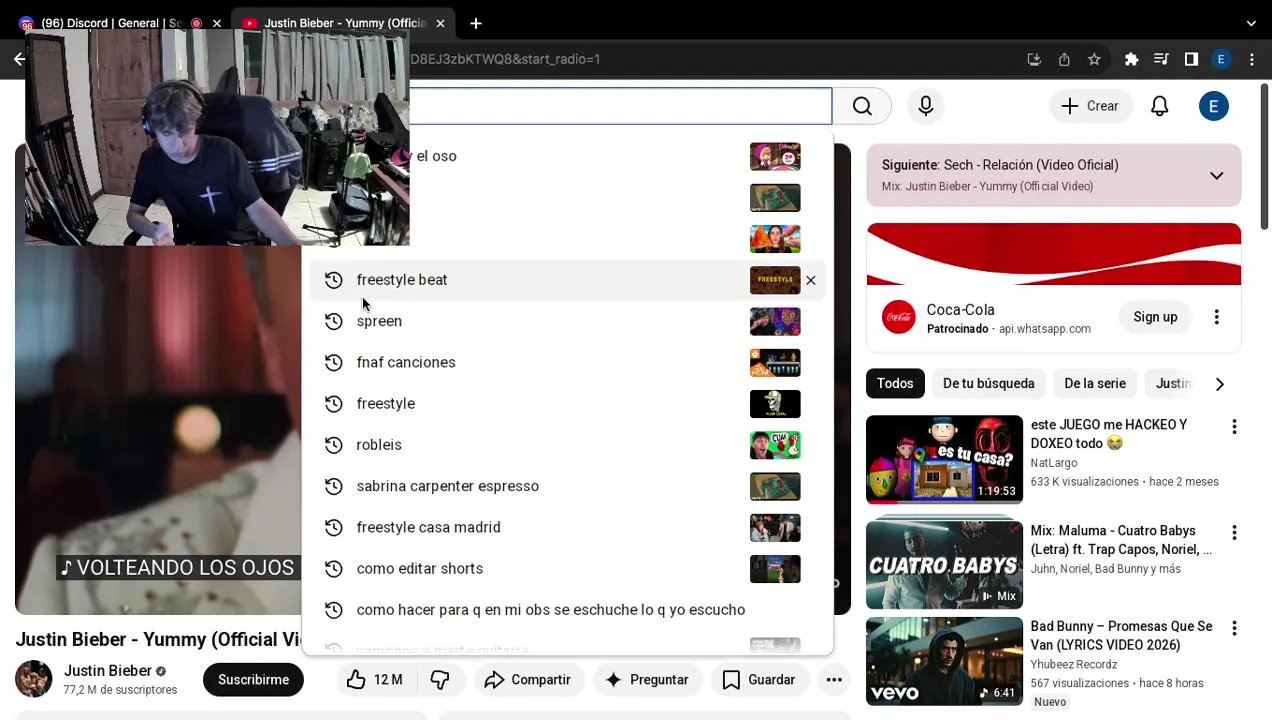
Task: Open the Cuatro Babys mix thumbnail
Action: (x=944, y=565)
